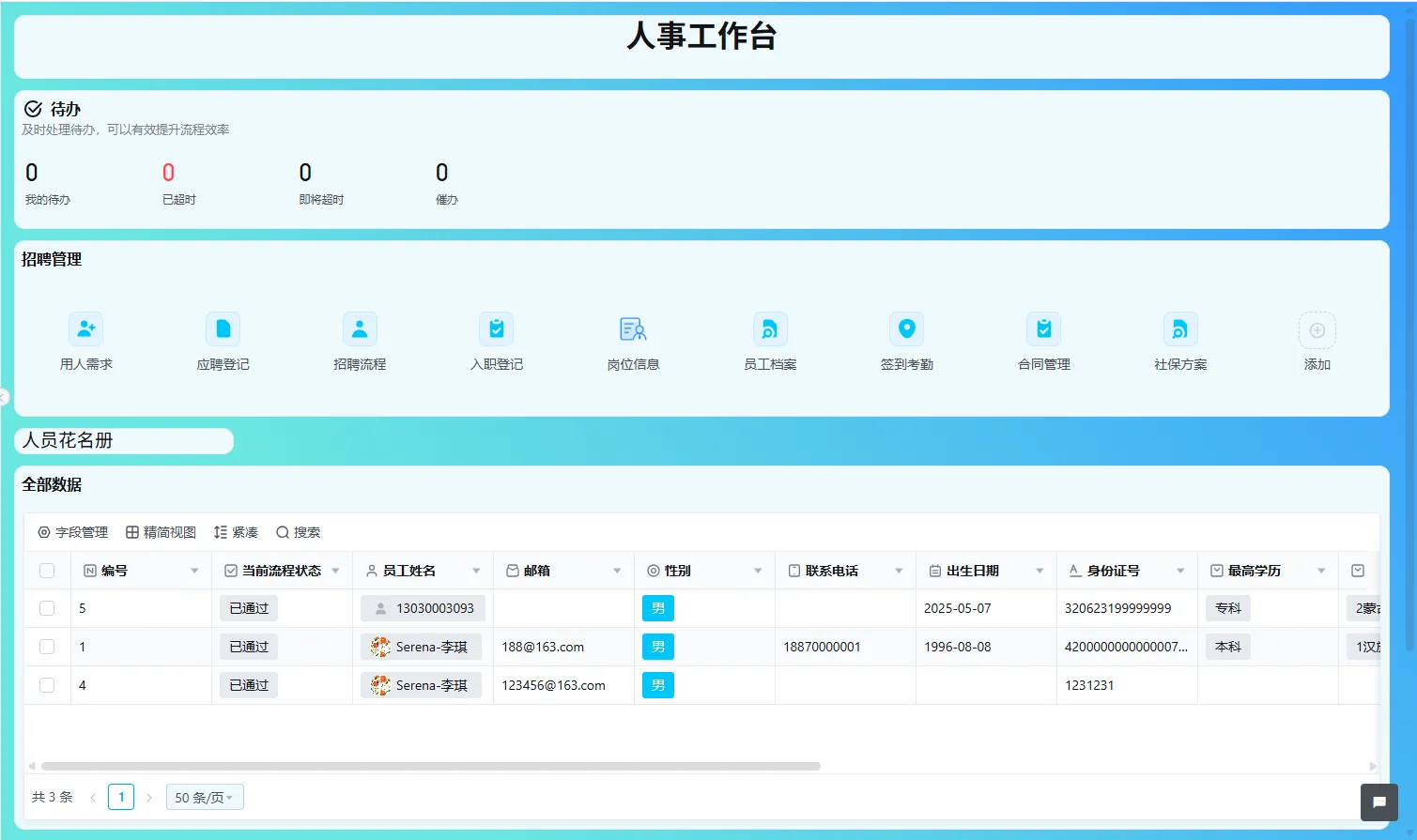Open the 50 条/页 page size dropdown
1417x840 pixels.
click(x=205, y=796)
